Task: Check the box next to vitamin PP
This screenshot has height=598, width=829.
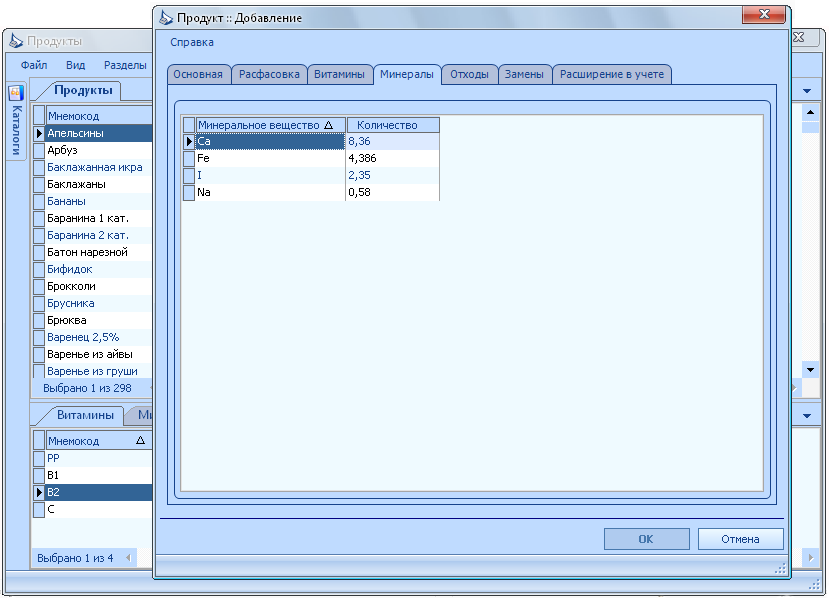Action: pyautogui.click(x=39, y=458)
